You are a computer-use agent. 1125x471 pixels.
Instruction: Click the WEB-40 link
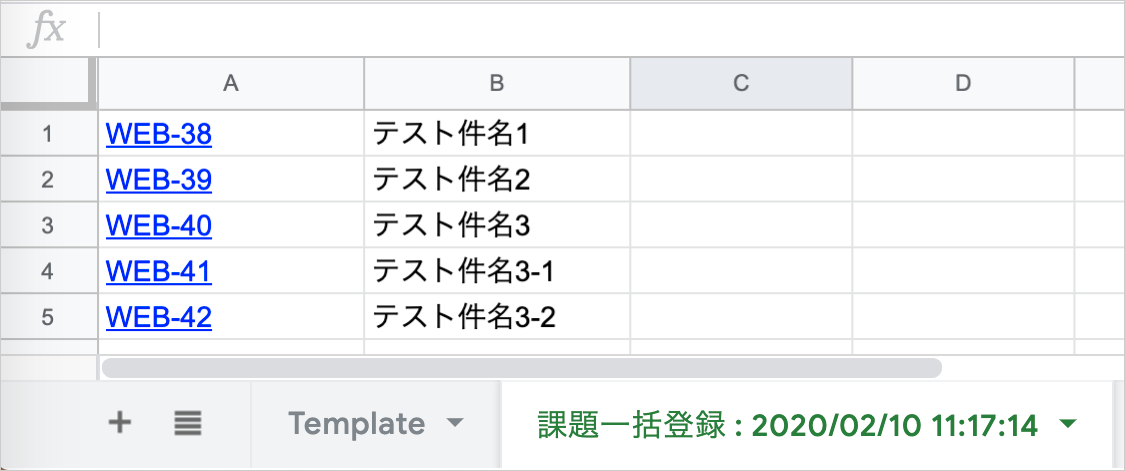[x=158, y=226]
